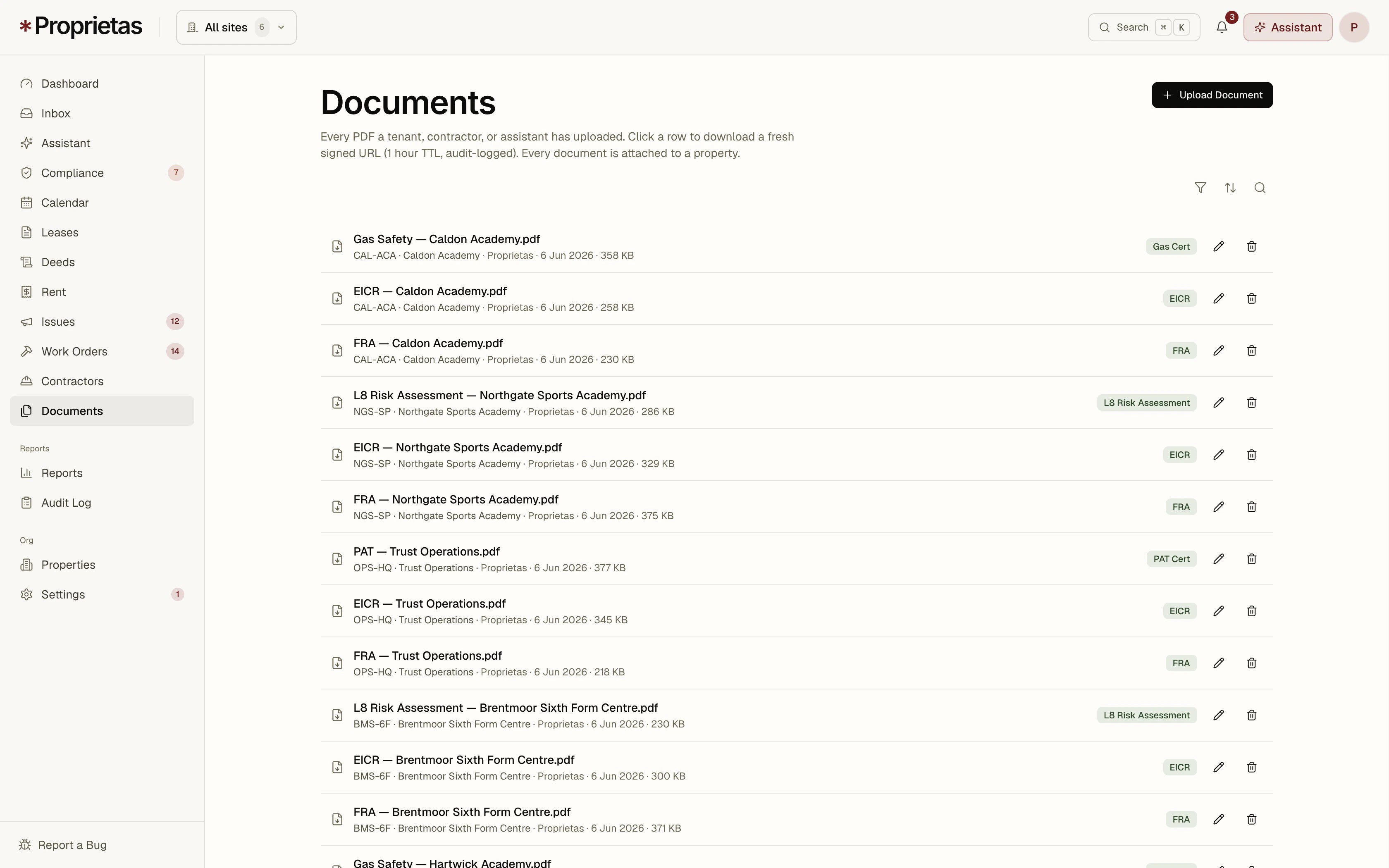This screenshot has width=1389, height=868.
Task: Click Upload Document button
Action: (x=1212, y=95)
